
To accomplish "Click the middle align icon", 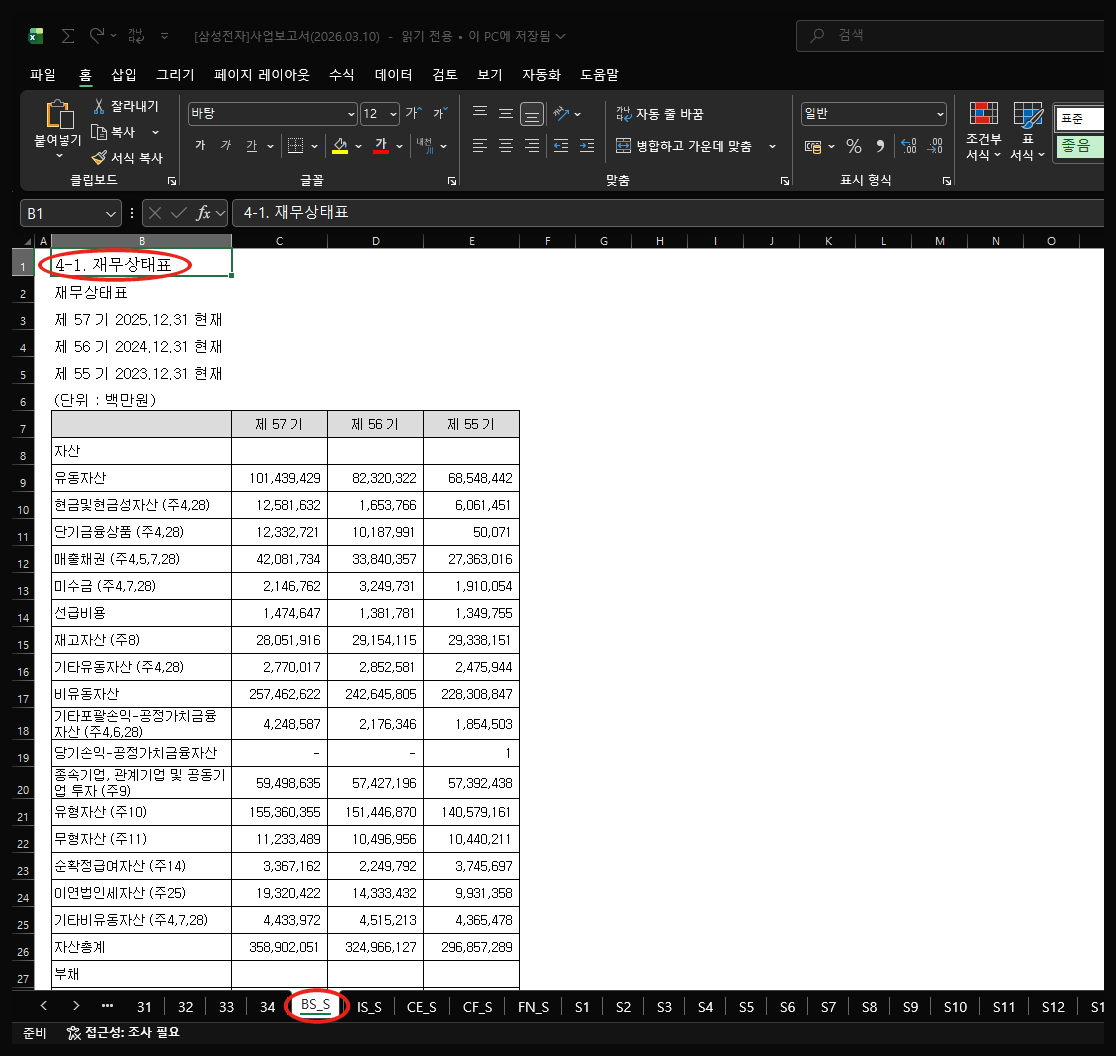I will tap(506, 113).
